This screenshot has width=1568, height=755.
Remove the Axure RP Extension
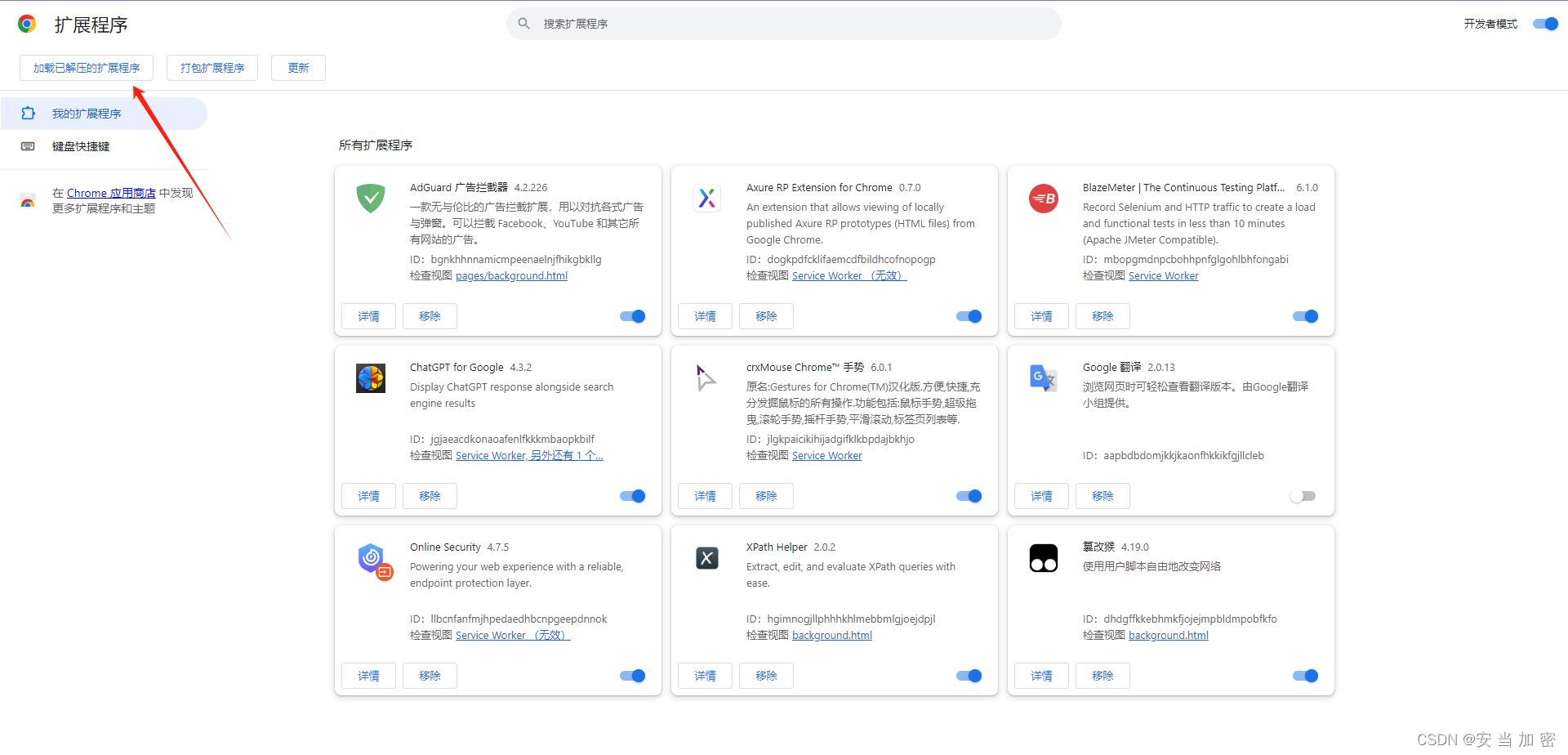[766, 316]
